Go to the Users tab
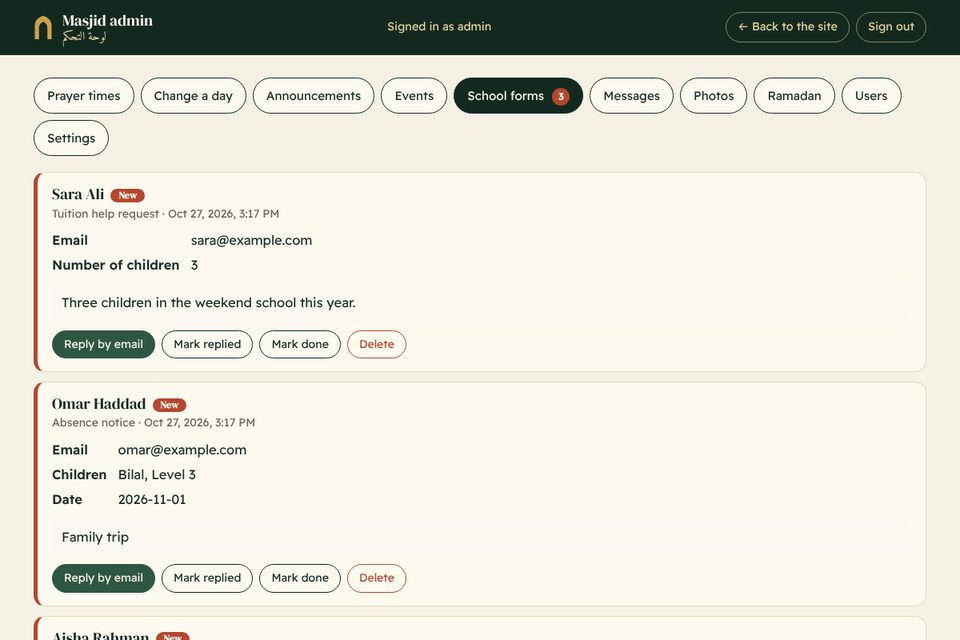The height and width of the screenshot is (640, 960). point(871,96)
